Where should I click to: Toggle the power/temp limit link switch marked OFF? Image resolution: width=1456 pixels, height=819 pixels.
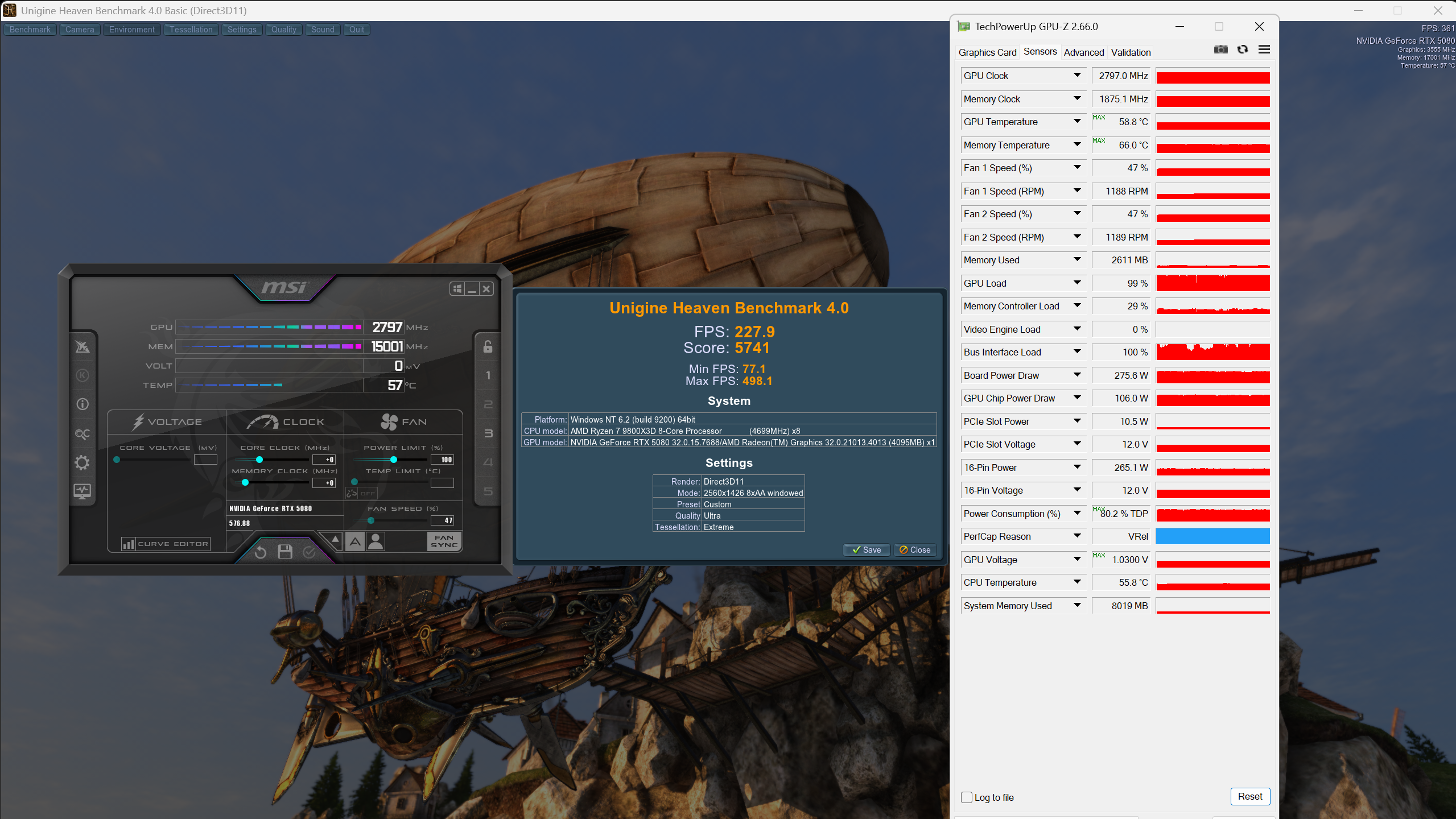pyautogui.click(x=361, y=493)
